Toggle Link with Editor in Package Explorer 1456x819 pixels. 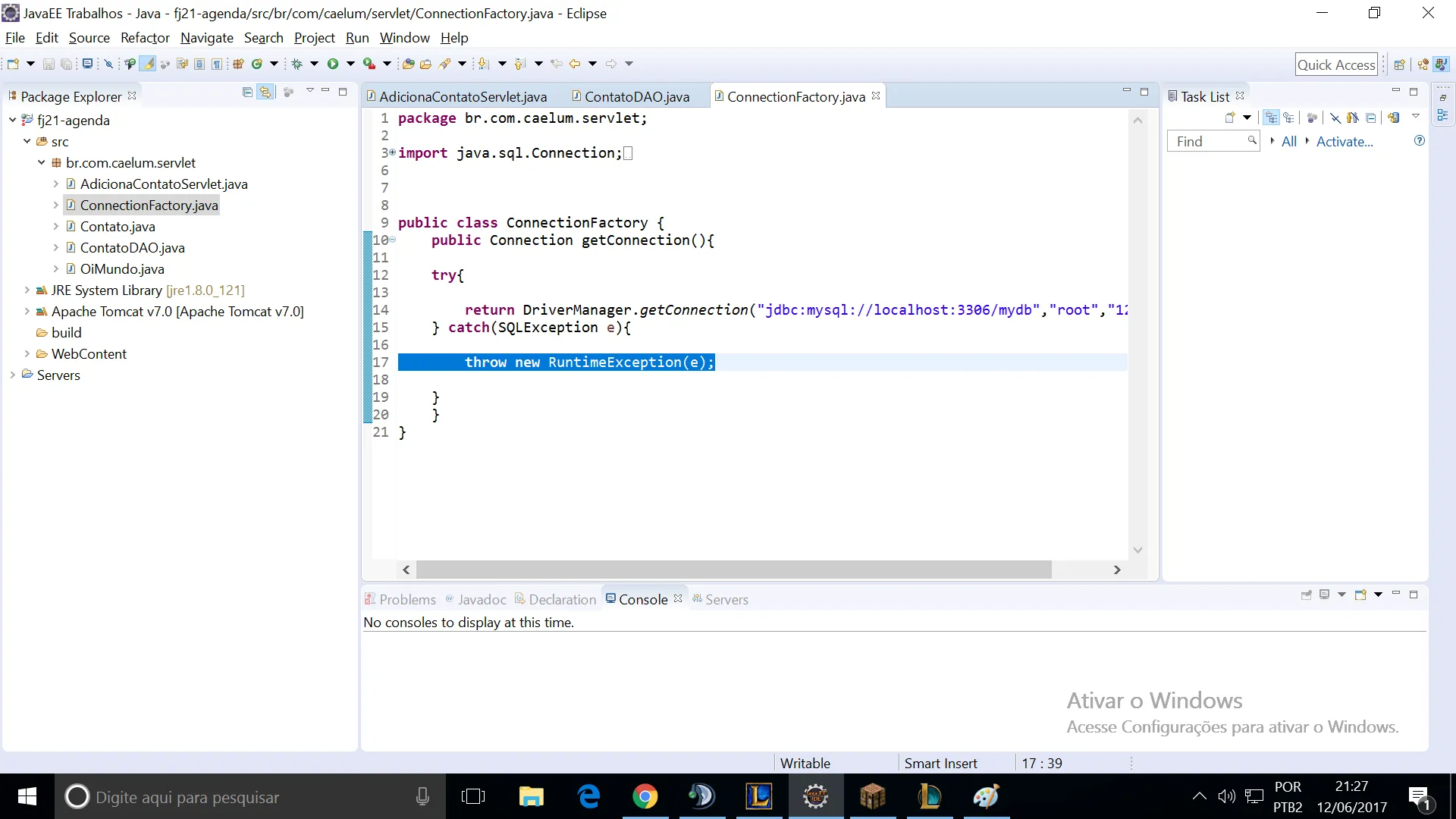point(265,92)
